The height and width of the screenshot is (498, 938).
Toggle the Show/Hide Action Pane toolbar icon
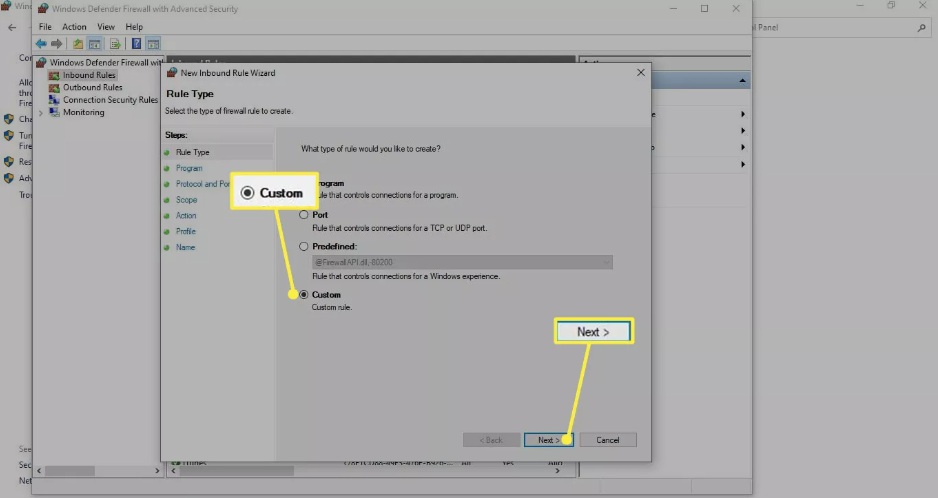[153, 44]
